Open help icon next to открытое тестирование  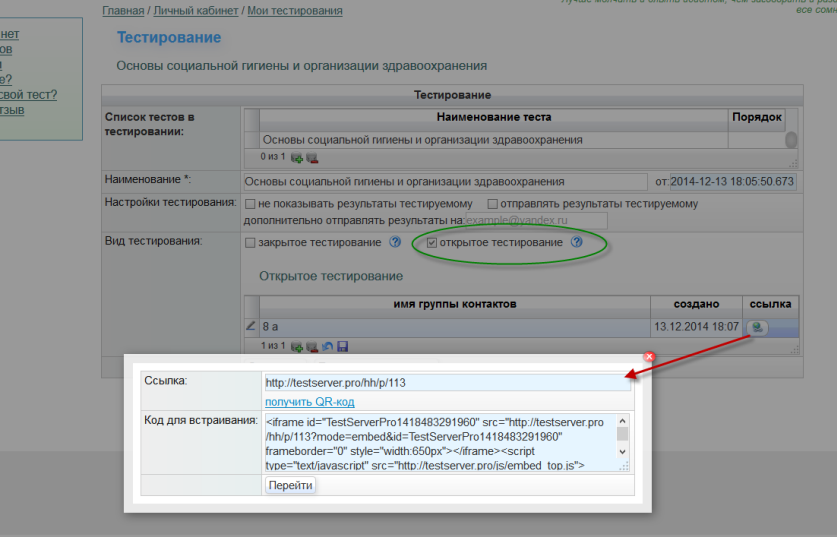(x=577, y=242)
